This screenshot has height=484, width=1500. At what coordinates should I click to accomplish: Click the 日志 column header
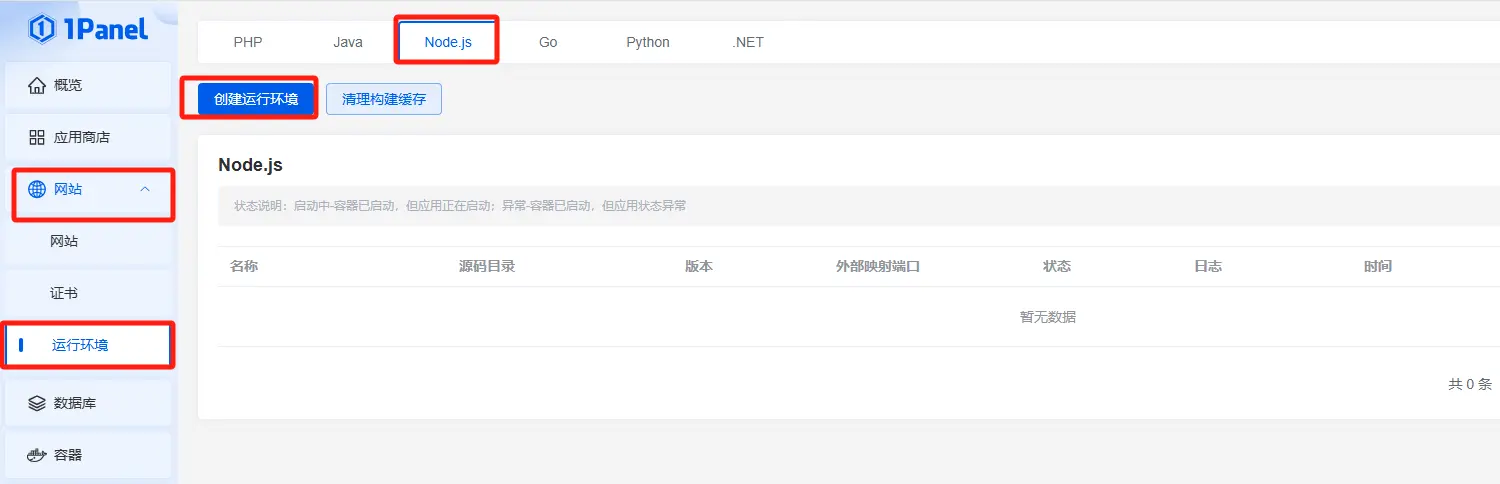[1208, 266]
